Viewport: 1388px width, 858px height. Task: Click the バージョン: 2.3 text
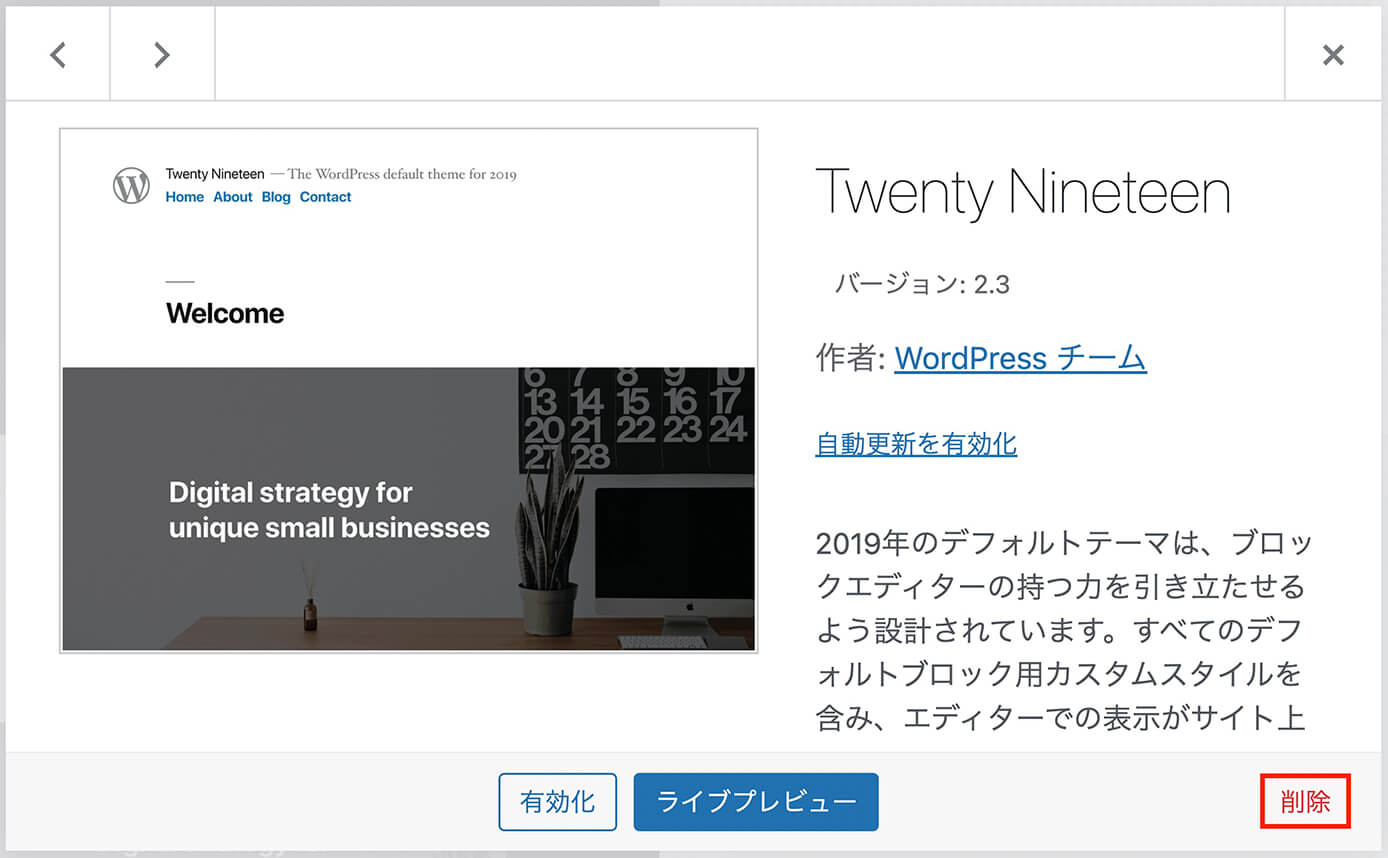(922, 284)
